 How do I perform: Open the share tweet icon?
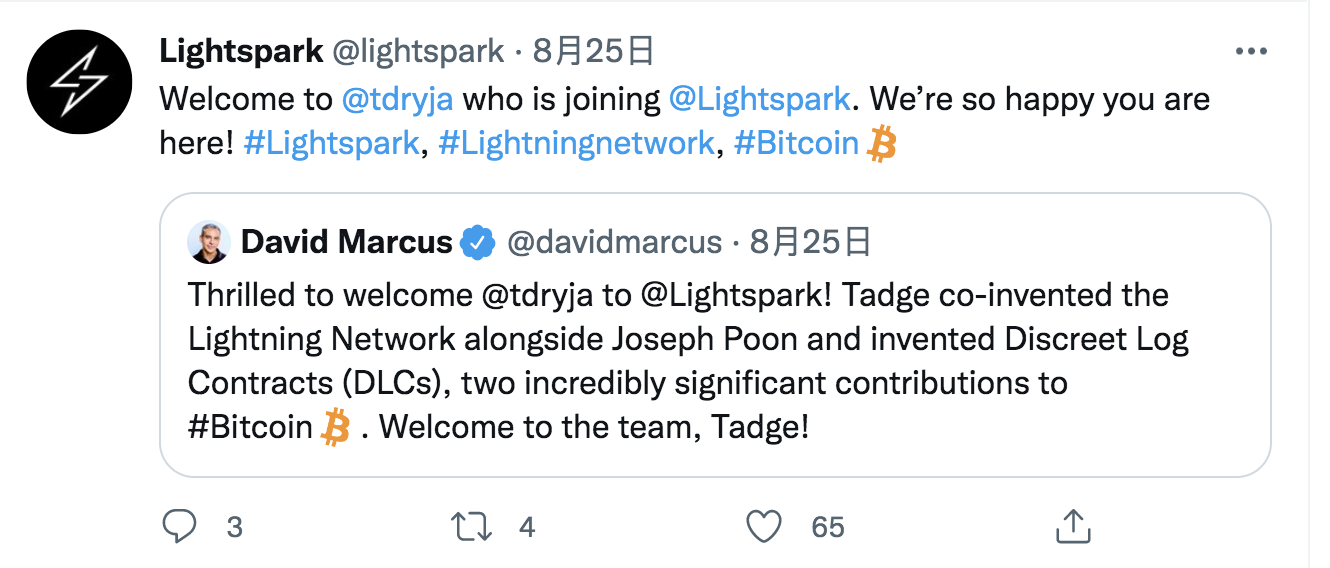coord(1071,526)
